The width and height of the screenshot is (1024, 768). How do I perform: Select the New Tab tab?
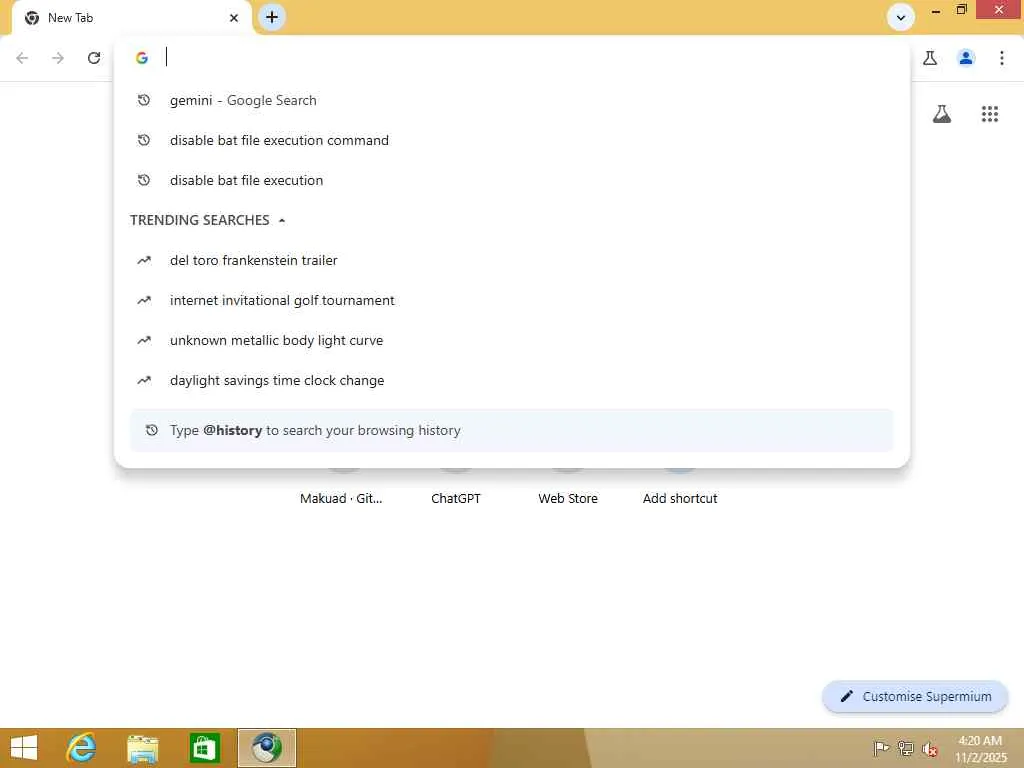coord(131,18)
